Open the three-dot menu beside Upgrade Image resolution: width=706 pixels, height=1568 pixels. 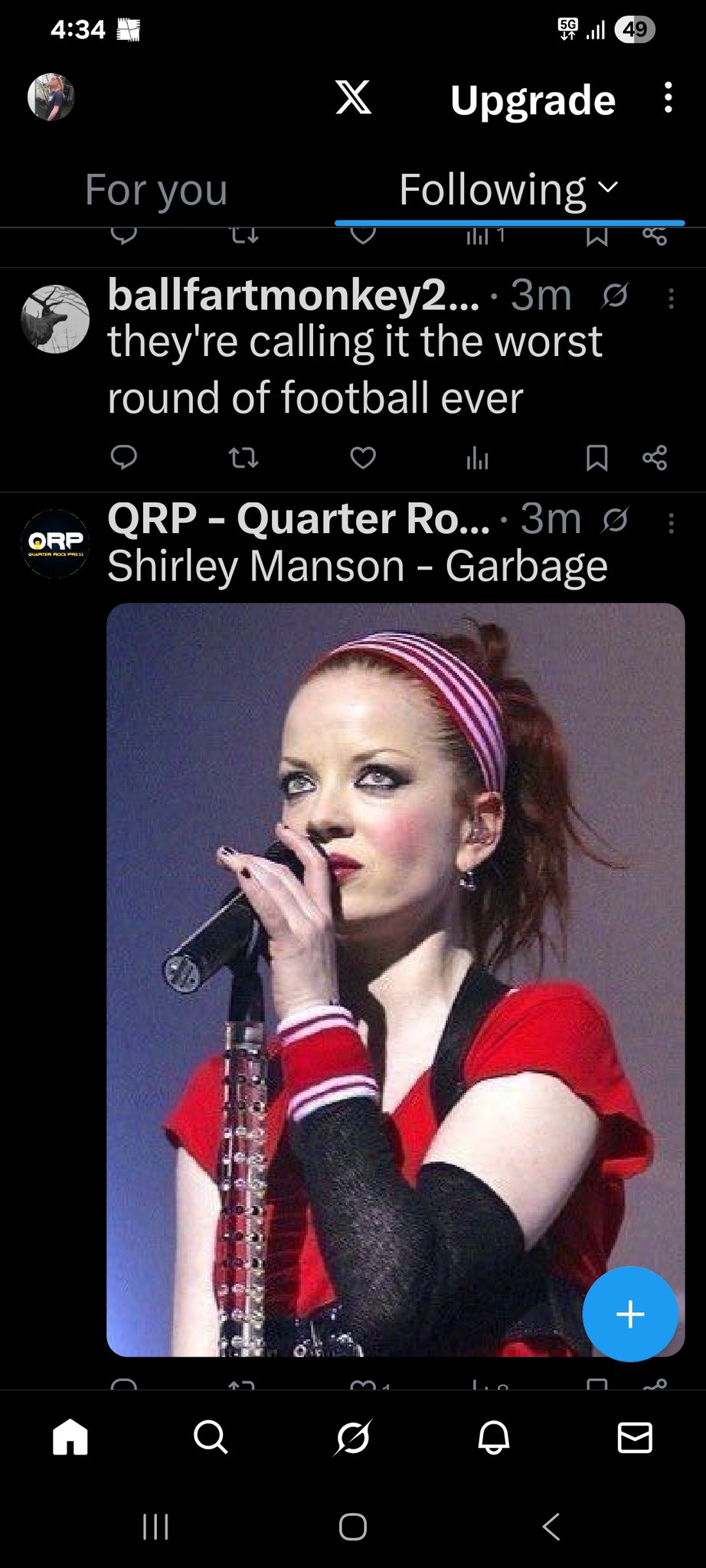coord(668,98)
